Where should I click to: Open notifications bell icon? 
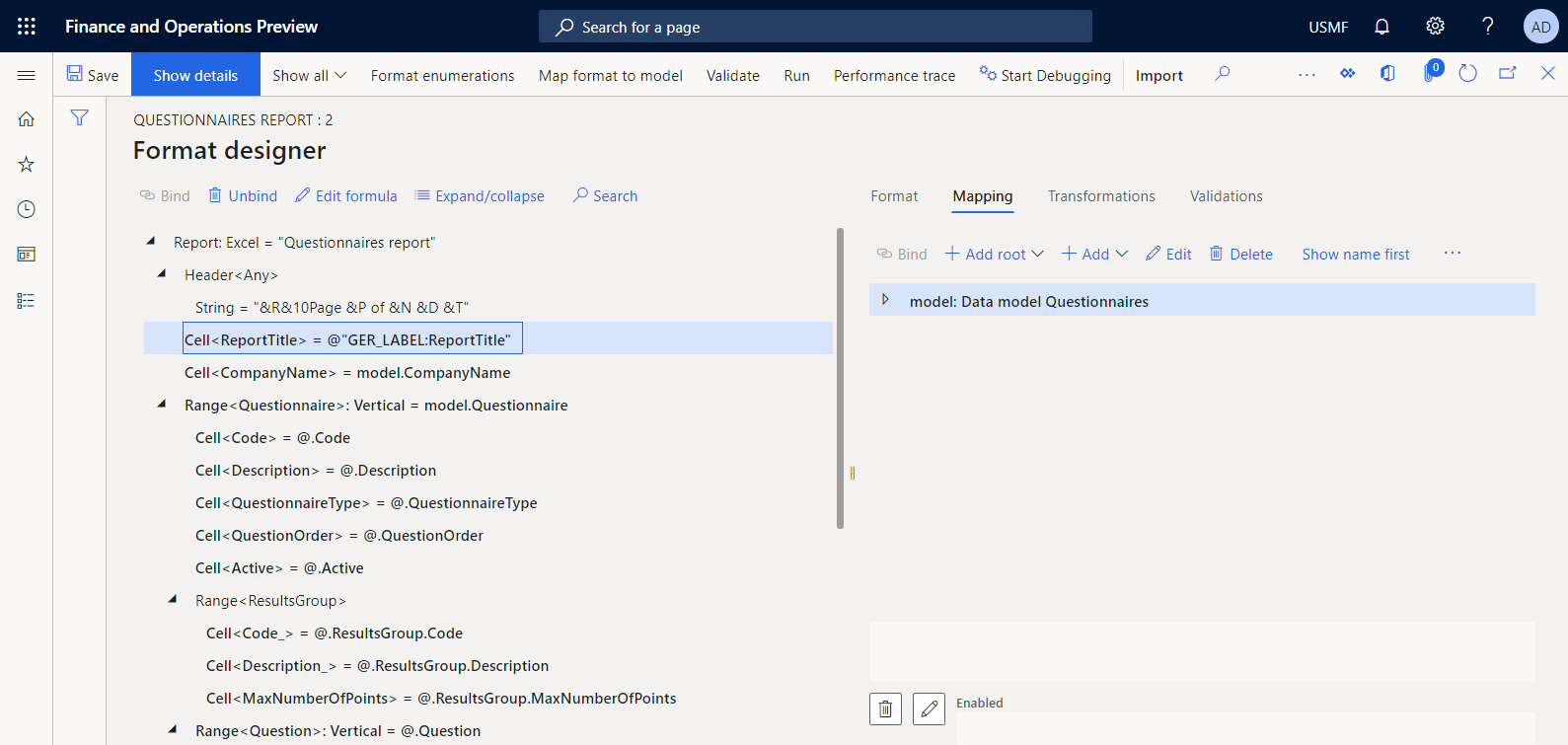click(1381, 27)
